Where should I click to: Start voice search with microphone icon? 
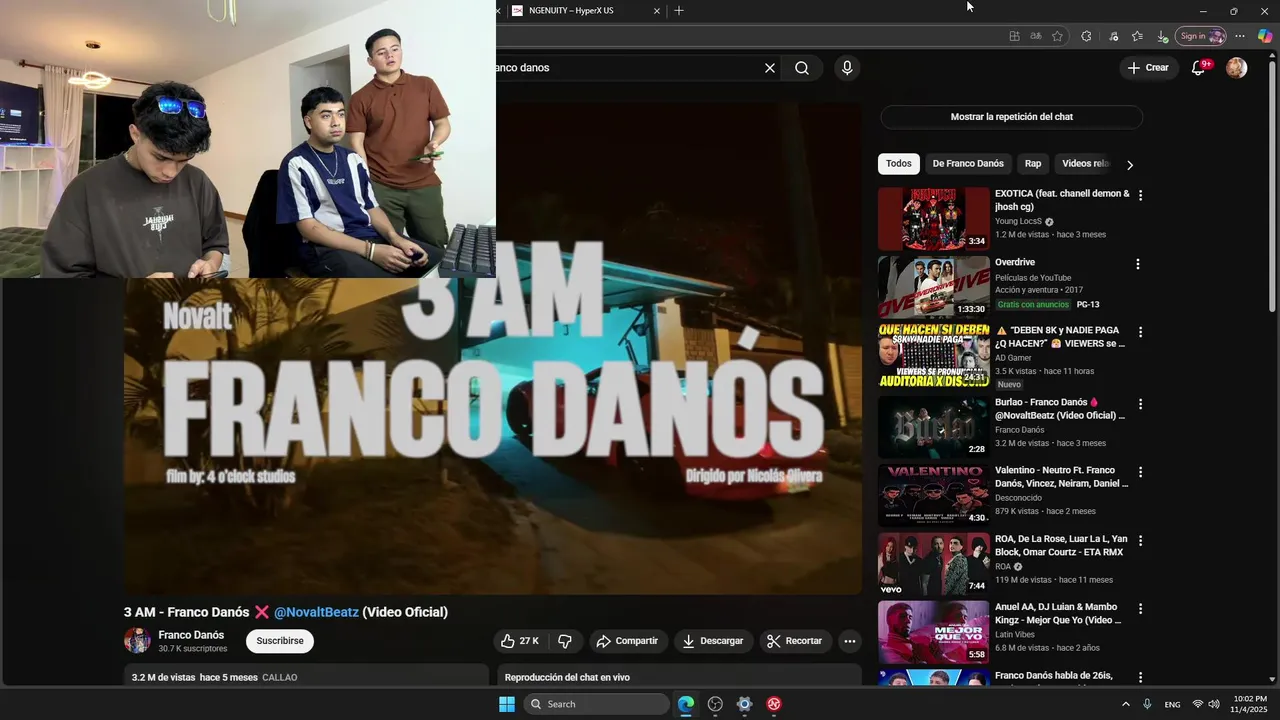point(847,68)
